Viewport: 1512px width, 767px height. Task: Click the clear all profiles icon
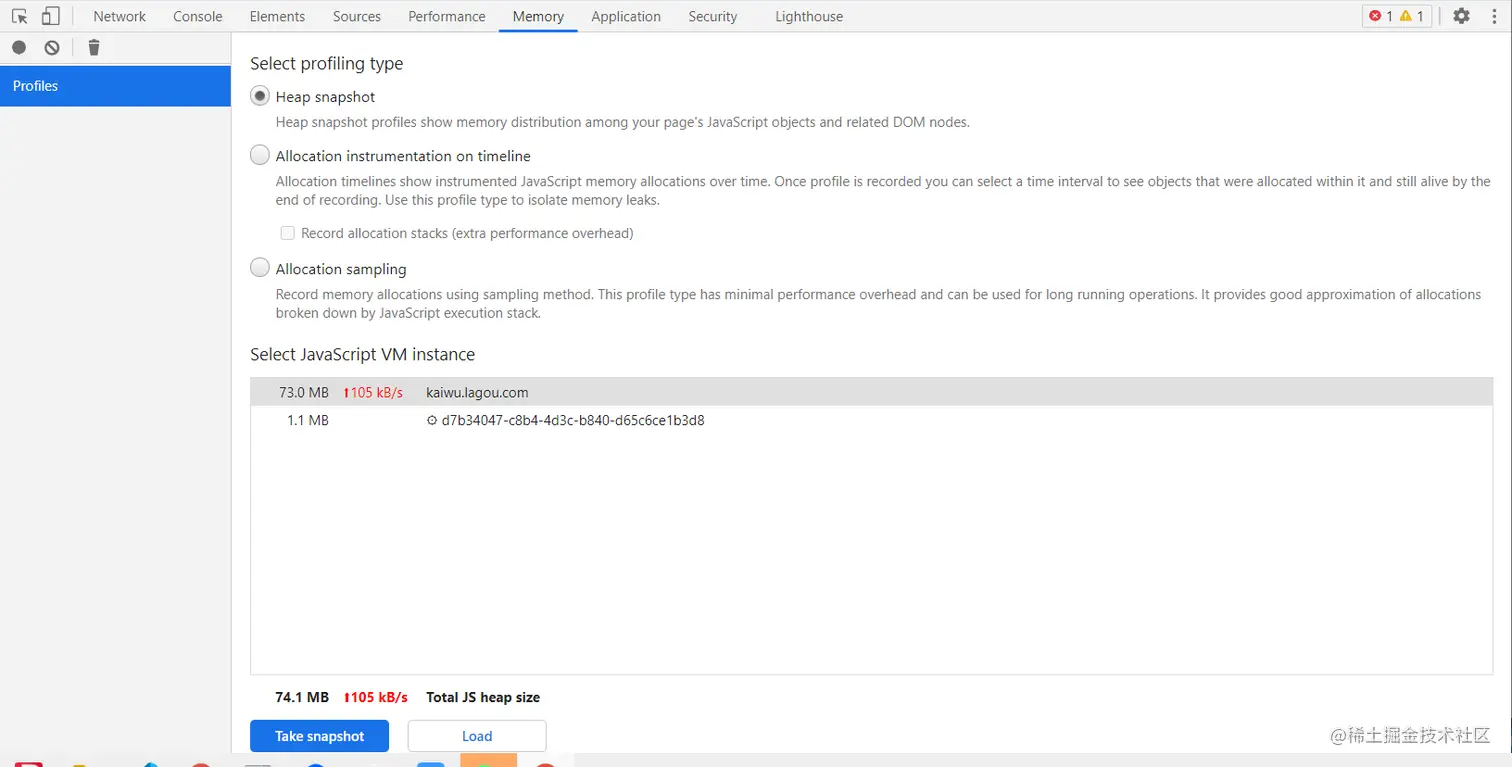tap(52, 47)
